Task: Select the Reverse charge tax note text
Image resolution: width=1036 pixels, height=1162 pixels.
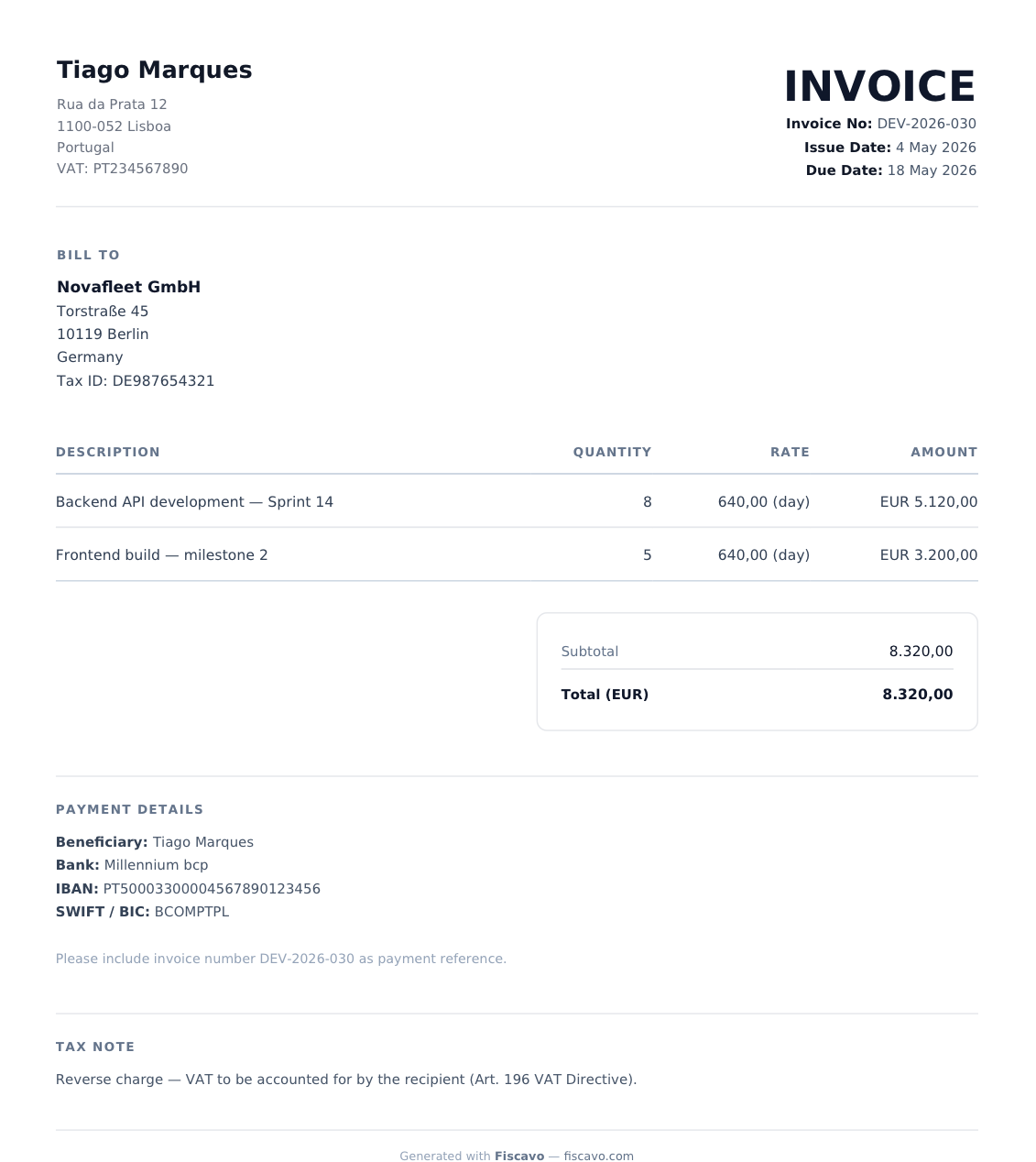Action: [x=346, y=1080]
